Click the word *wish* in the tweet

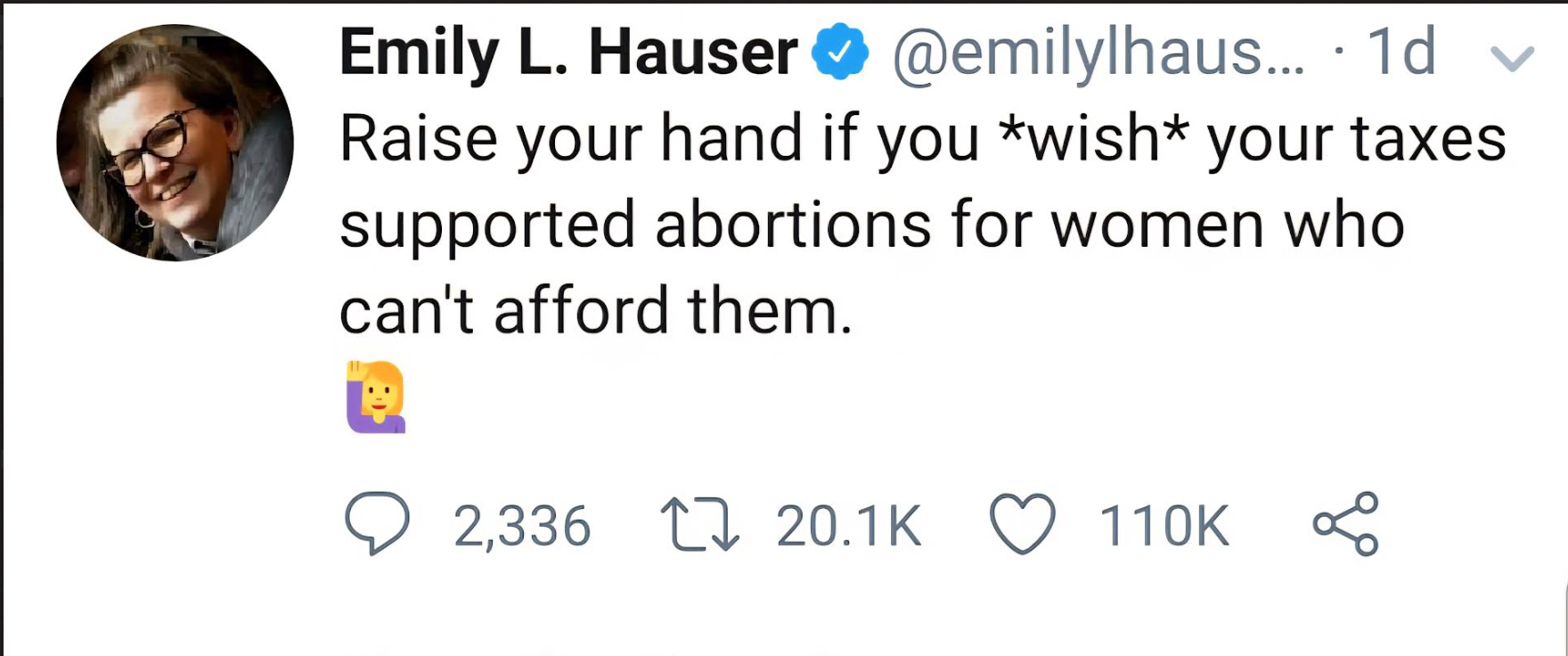1093,138
